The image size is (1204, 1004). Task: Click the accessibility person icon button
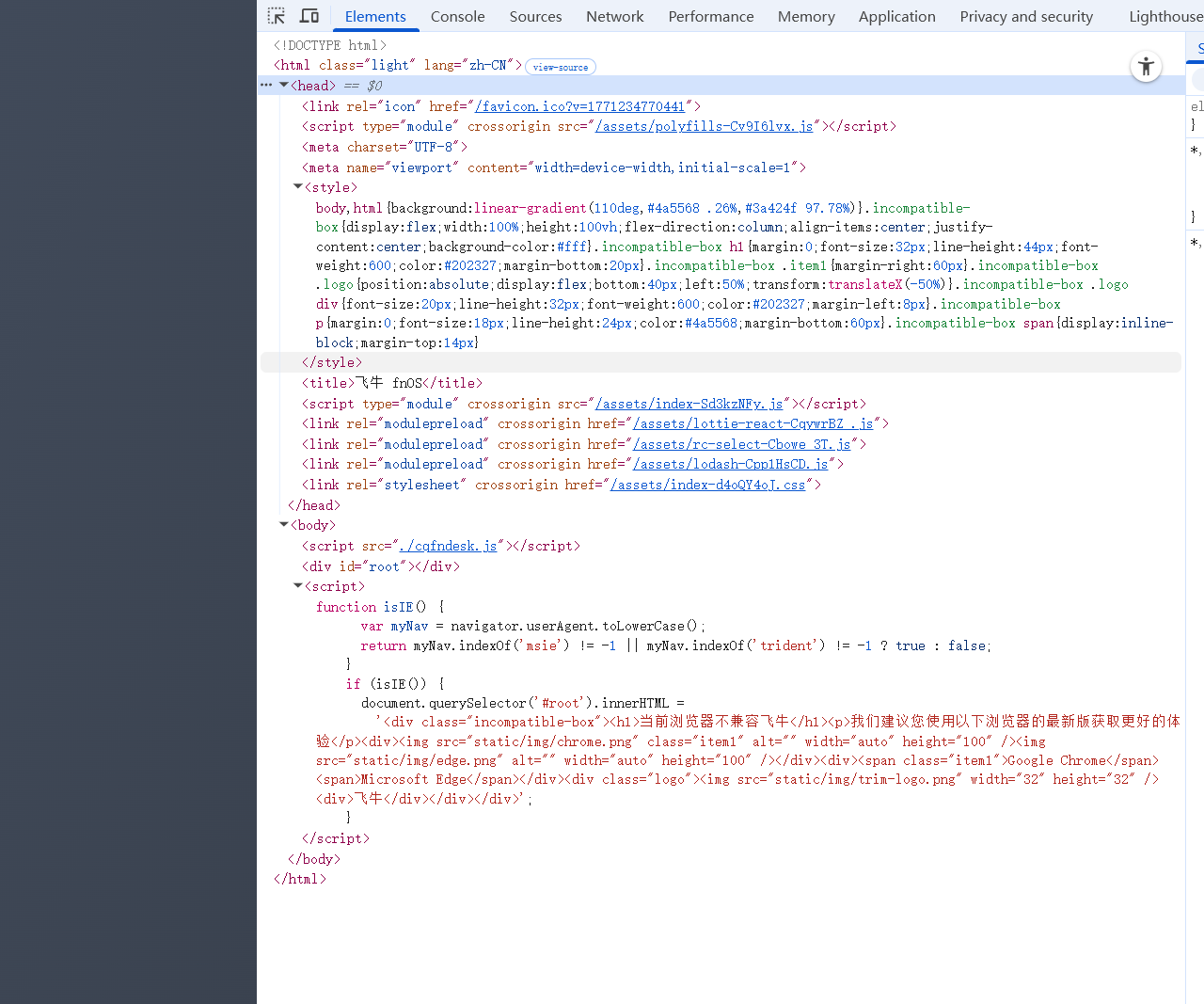[x=1146, y=67]
